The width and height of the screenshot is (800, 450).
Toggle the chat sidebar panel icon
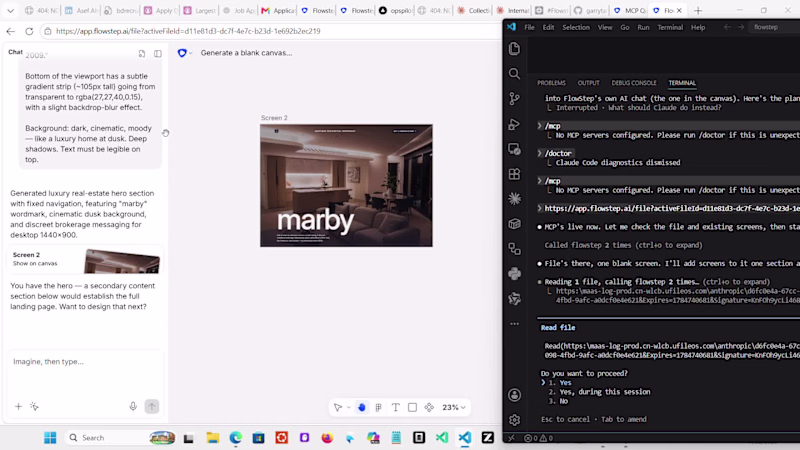point(158,54)
